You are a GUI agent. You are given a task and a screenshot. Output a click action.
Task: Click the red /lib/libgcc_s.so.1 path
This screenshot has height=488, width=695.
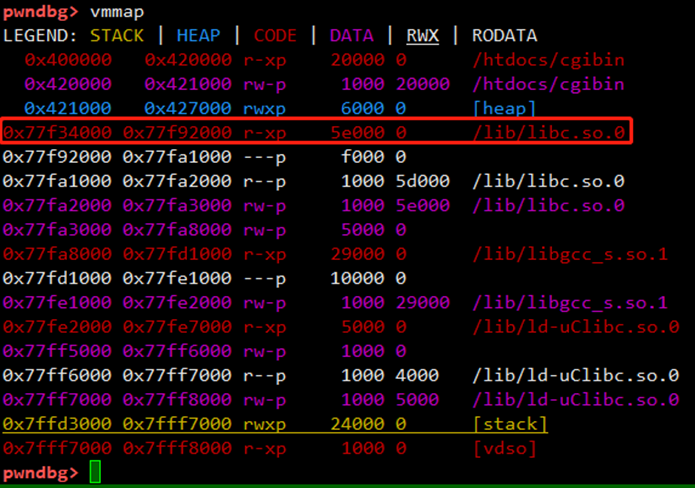(x=570, y=254)
